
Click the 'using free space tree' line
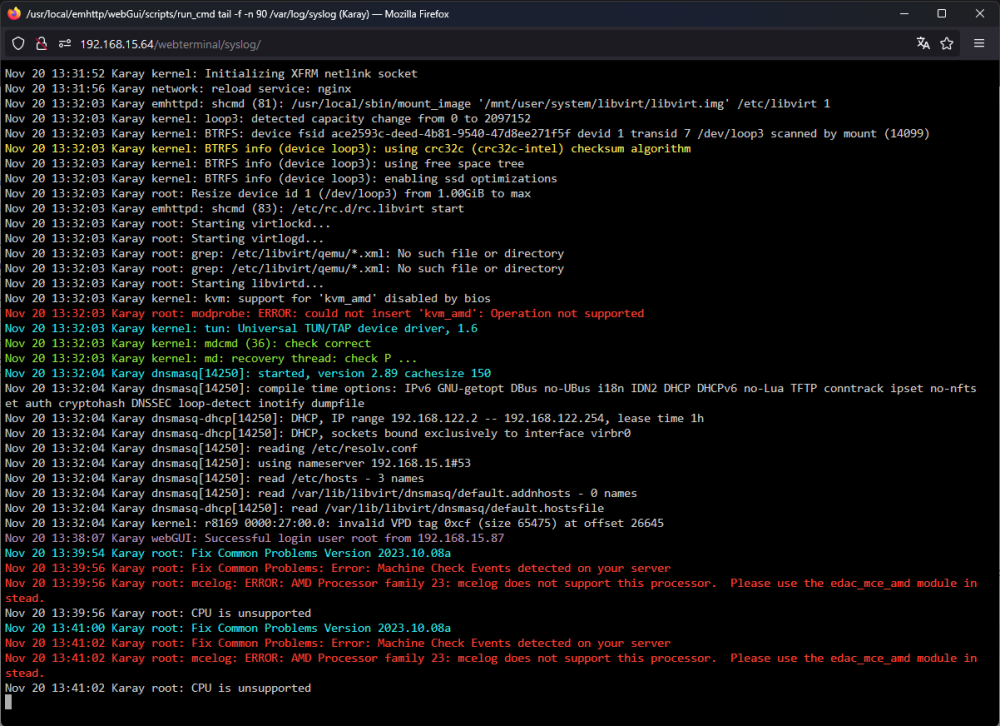(265, 163)
